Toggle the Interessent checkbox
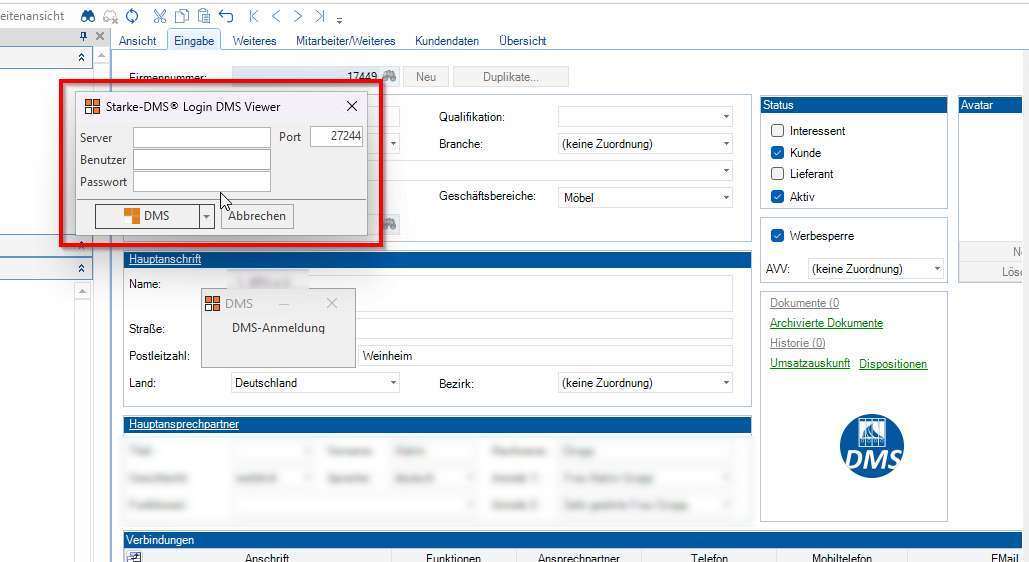The width and height of the screenshot is (1029, 562). click(778, 131)
